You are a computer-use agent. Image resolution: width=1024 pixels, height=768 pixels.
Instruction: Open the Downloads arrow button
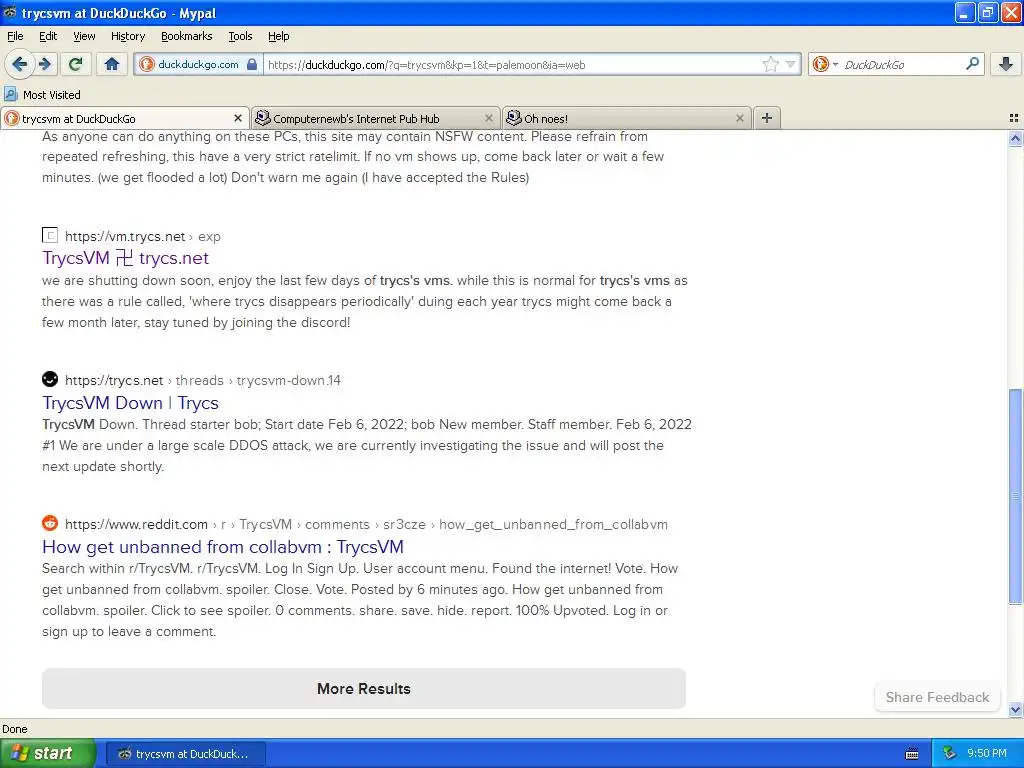click(1006, 64)
